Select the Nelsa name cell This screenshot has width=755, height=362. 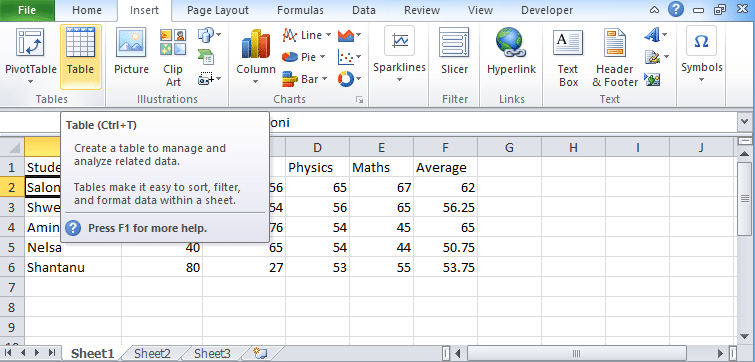click(x=73, y=247)
